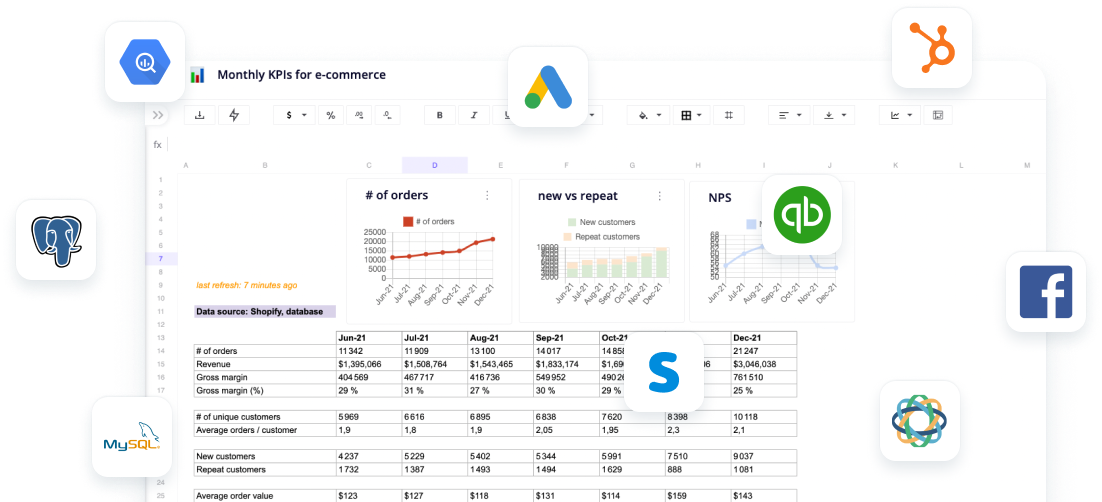1102x502 pixels.
Task: Click the Google BigQuery logo tile
Action: pos(145,62)
